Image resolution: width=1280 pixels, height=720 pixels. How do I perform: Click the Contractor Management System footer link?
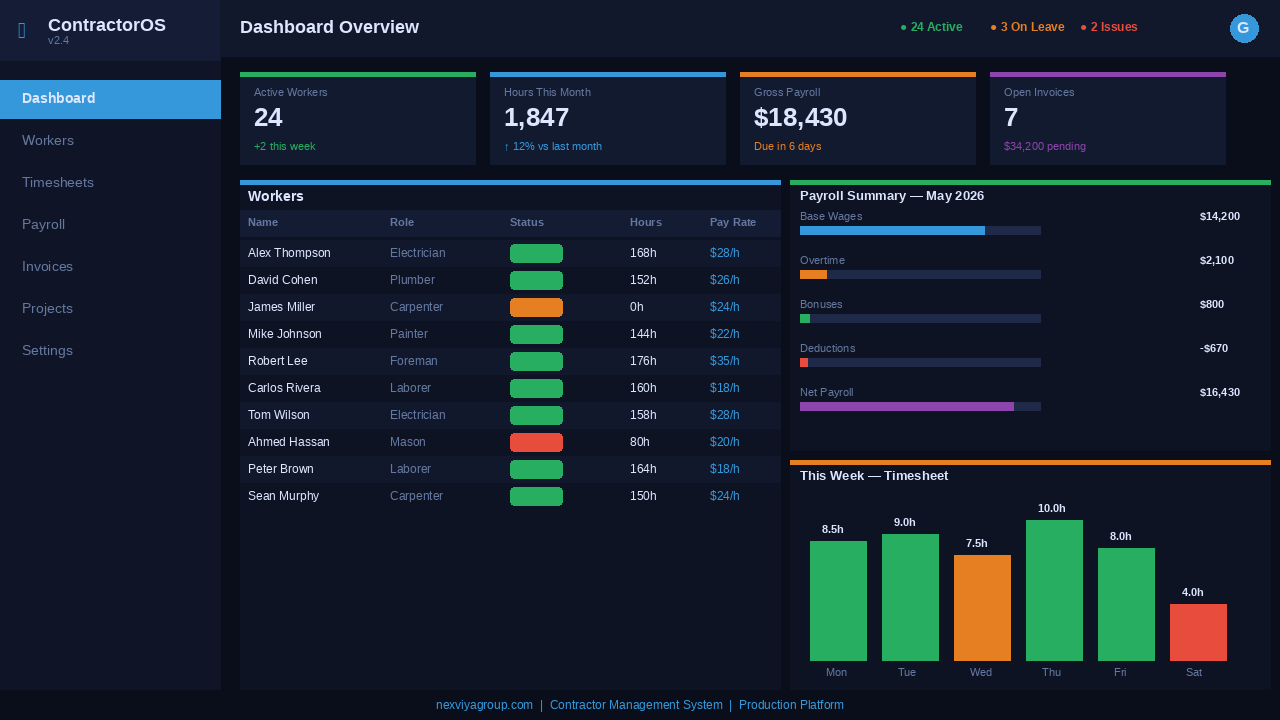(x=636, y=705)
